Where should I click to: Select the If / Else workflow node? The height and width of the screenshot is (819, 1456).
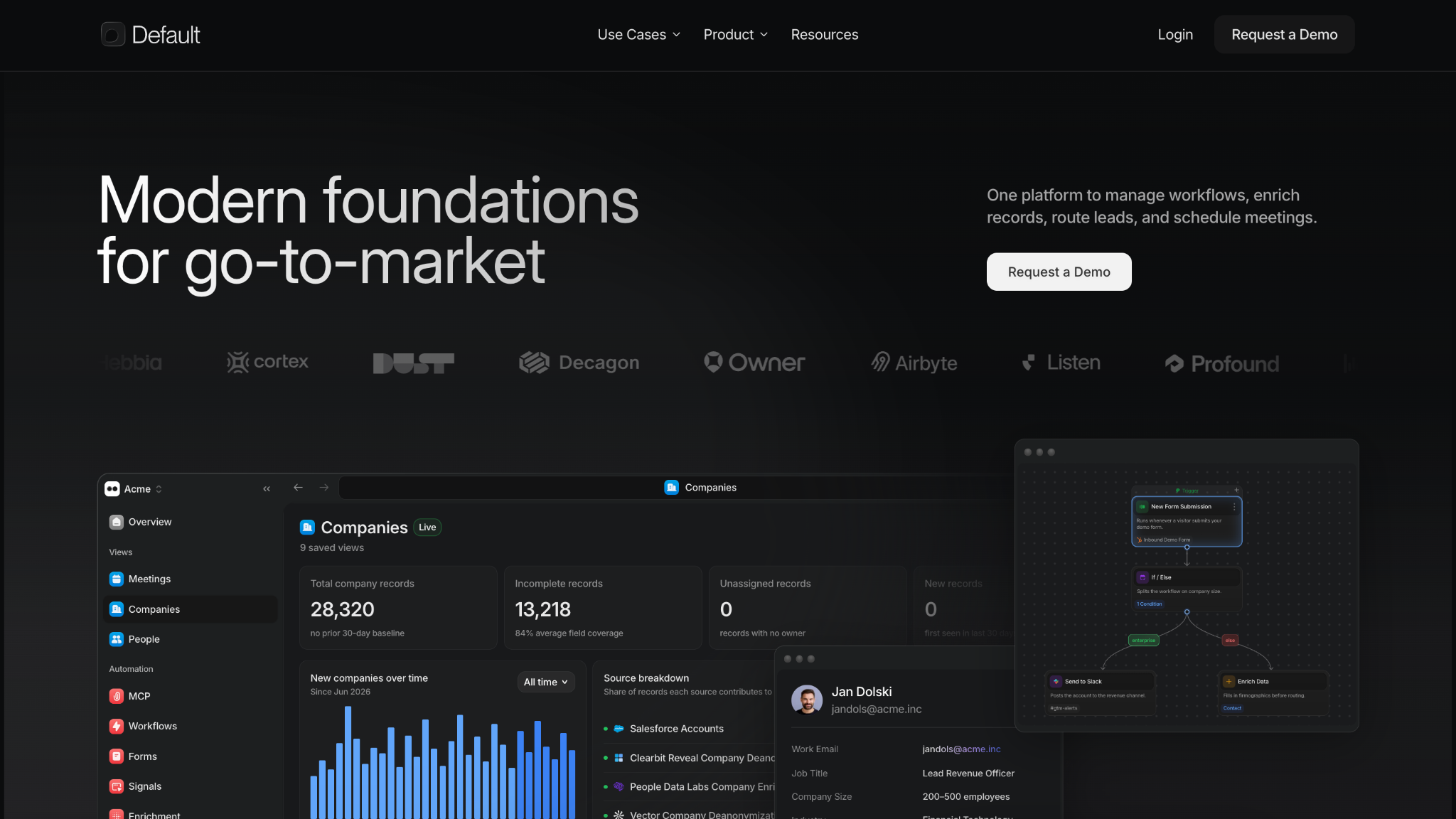(x=1187, y=589)
